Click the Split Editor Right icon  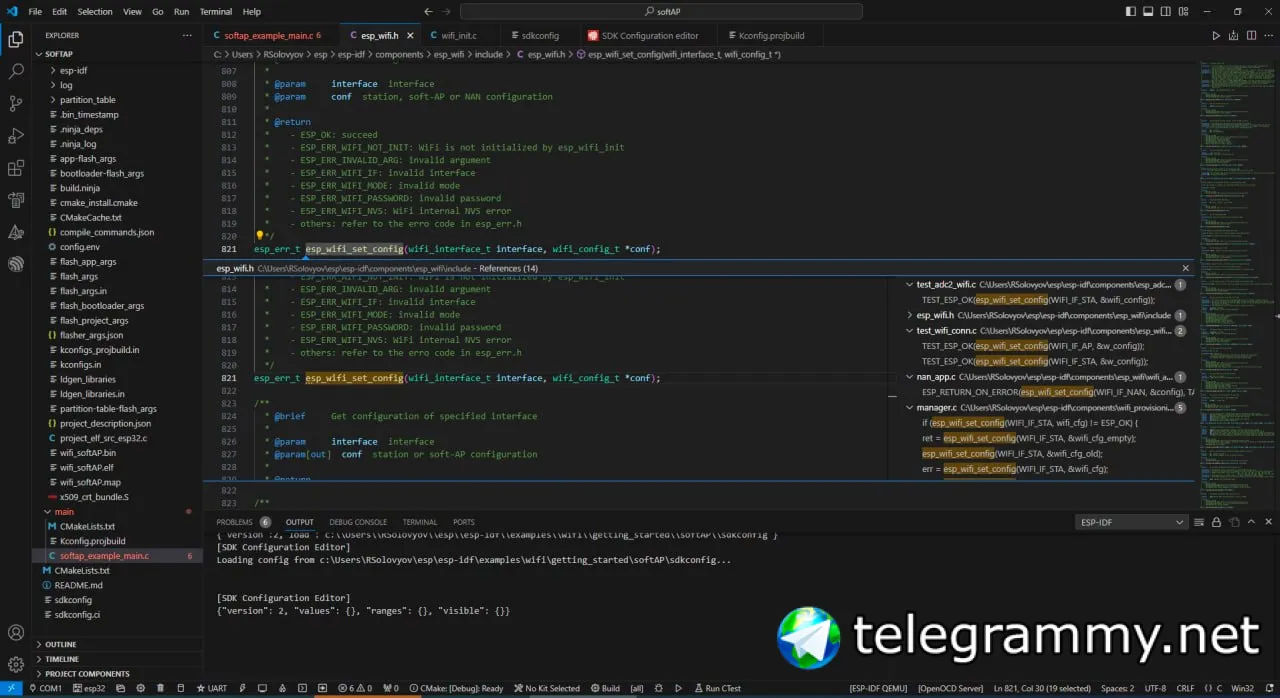pos(1251,36)
